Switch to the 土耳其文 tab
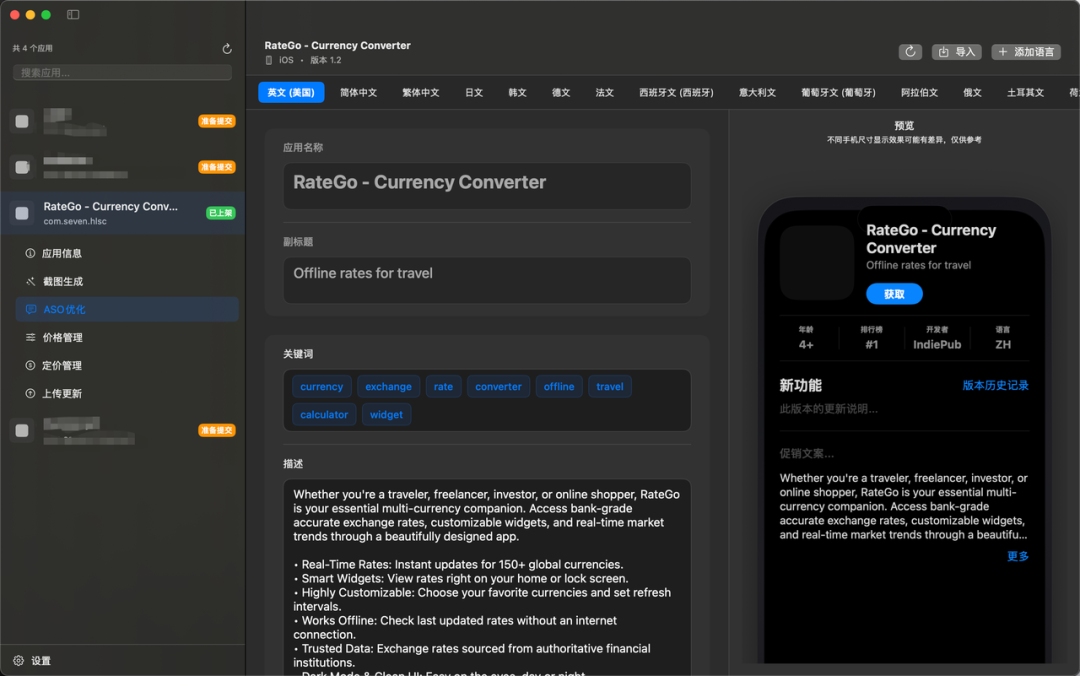This screenshot has width=1080, height=676. [x=1025, y=92]
